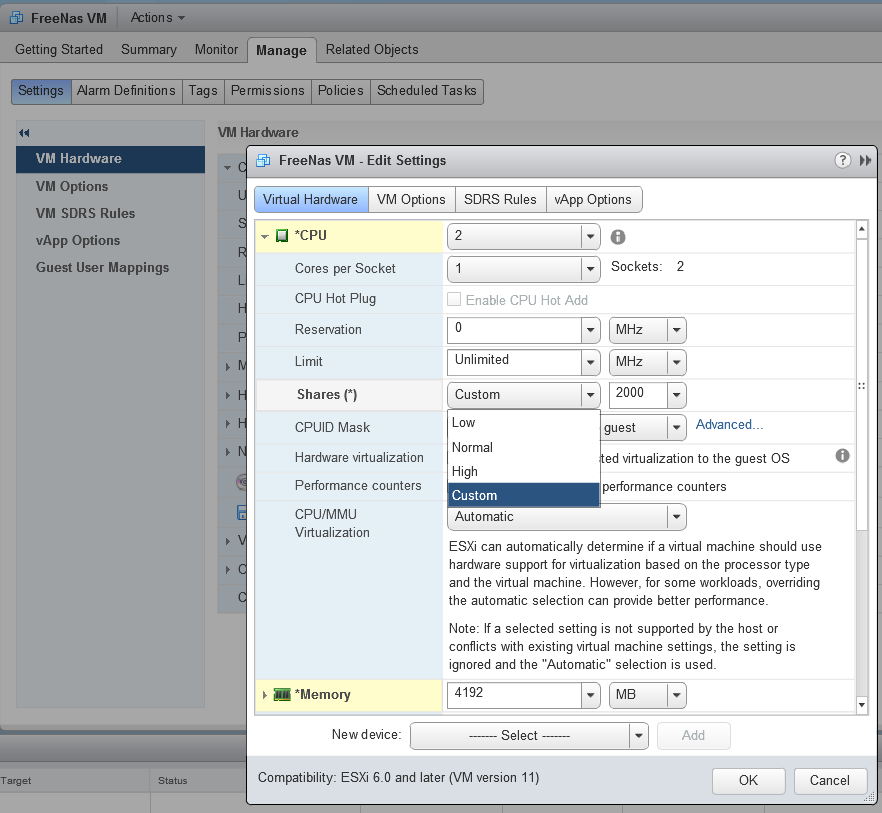
Task: Open the Cores per Socket dropdown
Action: click(590, 269)
